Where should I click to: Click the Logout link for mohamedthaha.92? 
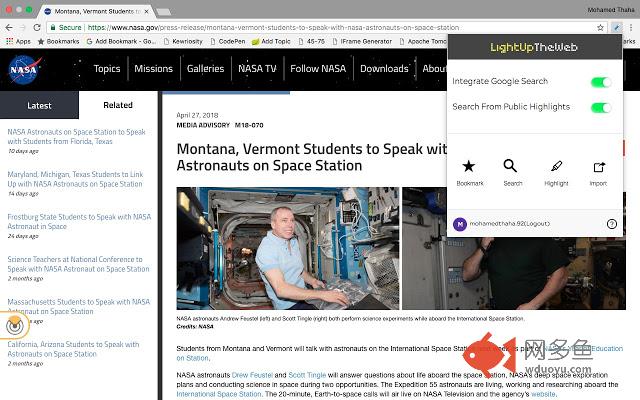point(540,224)
